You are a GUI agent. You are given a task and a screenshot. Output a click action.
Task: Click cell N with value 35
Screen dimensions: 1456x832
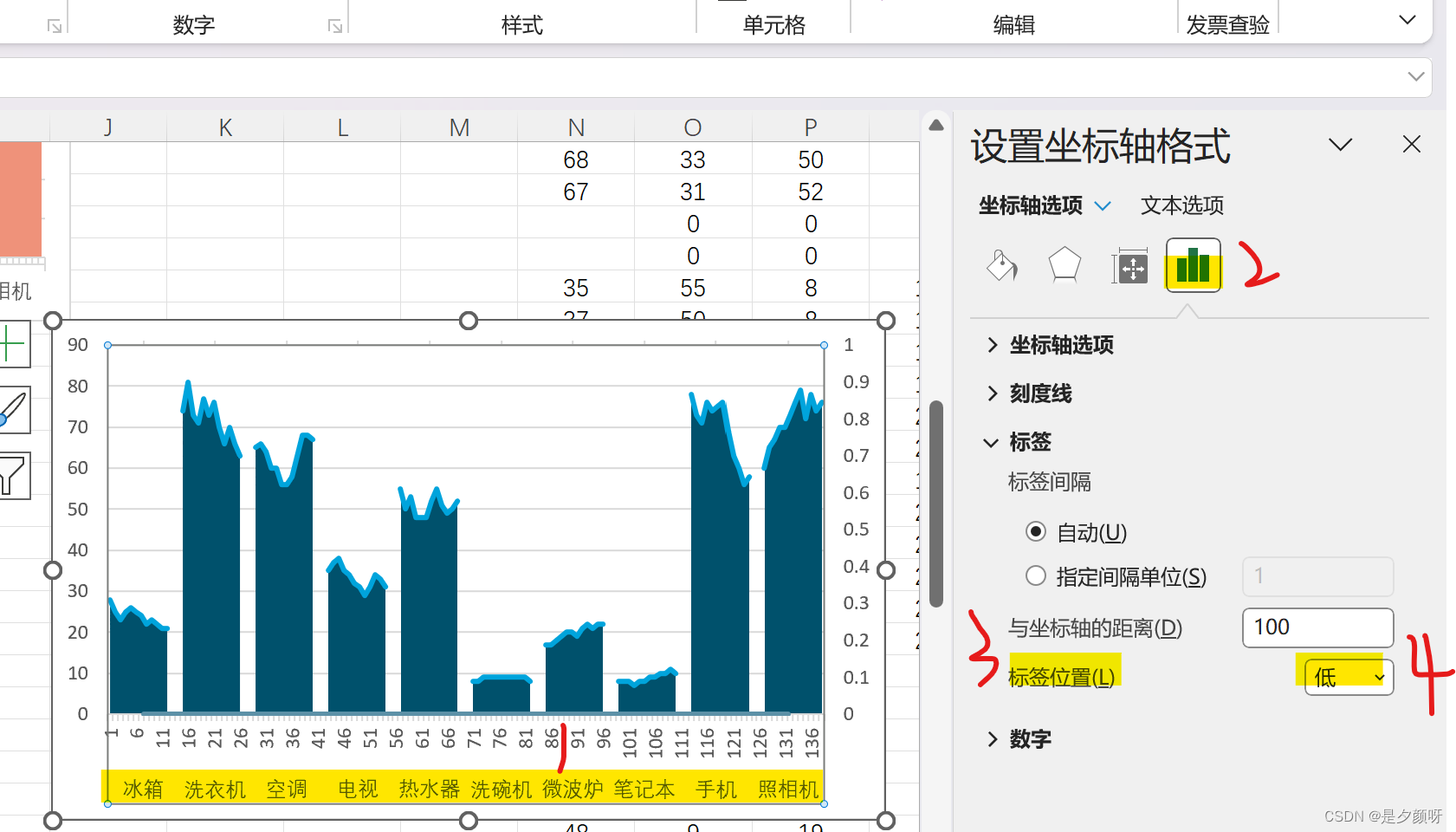pos(576,288)
